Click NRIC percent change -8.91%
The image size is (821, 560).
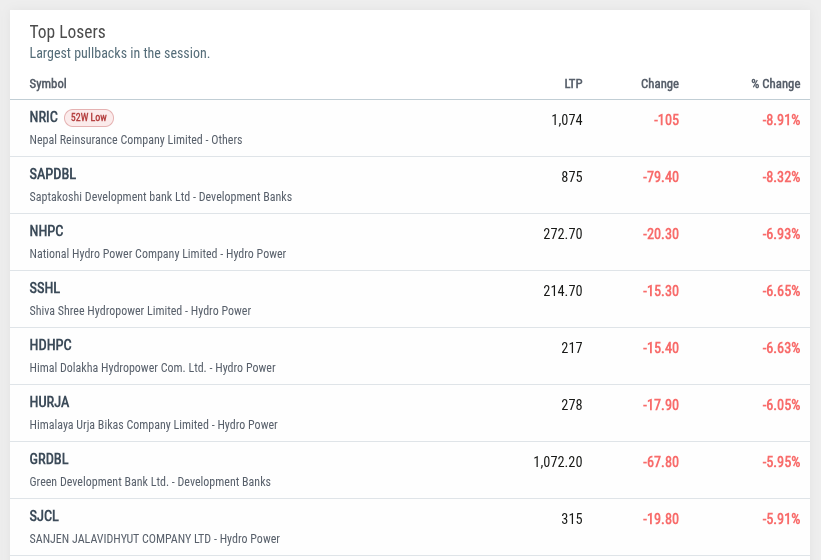tap(781, 120)
